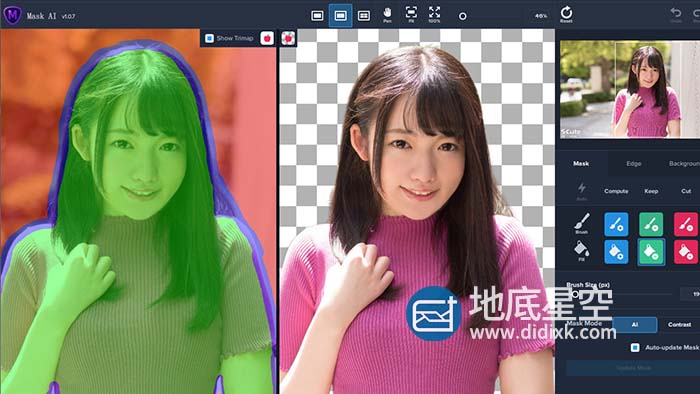Switch Mask Mode to AI
700x394 pixels.
pos(634,324)
